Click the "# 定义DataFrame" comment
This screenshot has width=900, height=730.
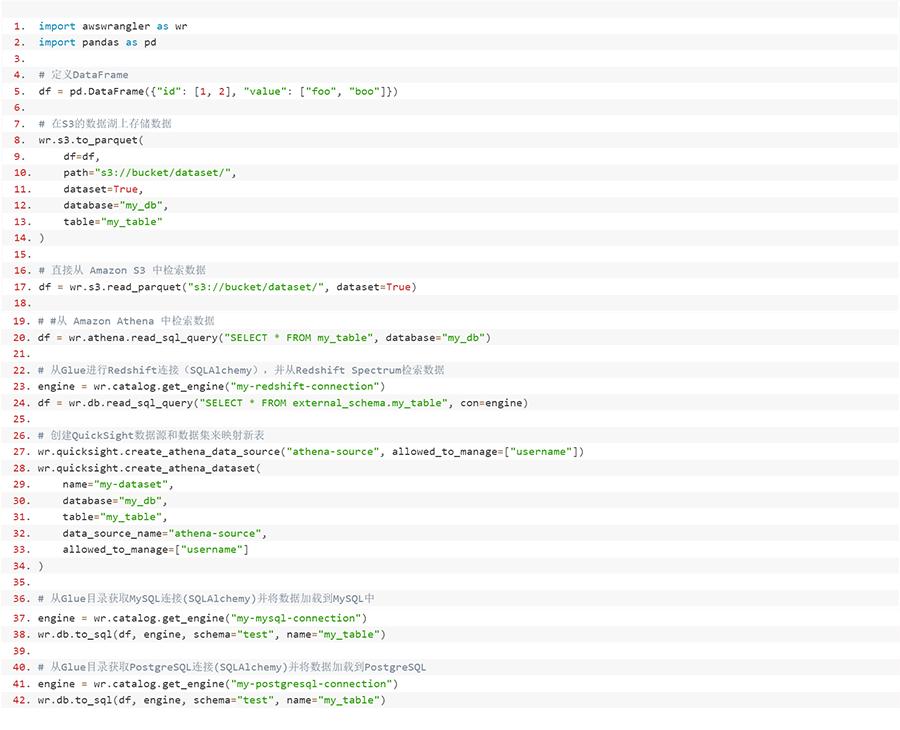point(83,75)
